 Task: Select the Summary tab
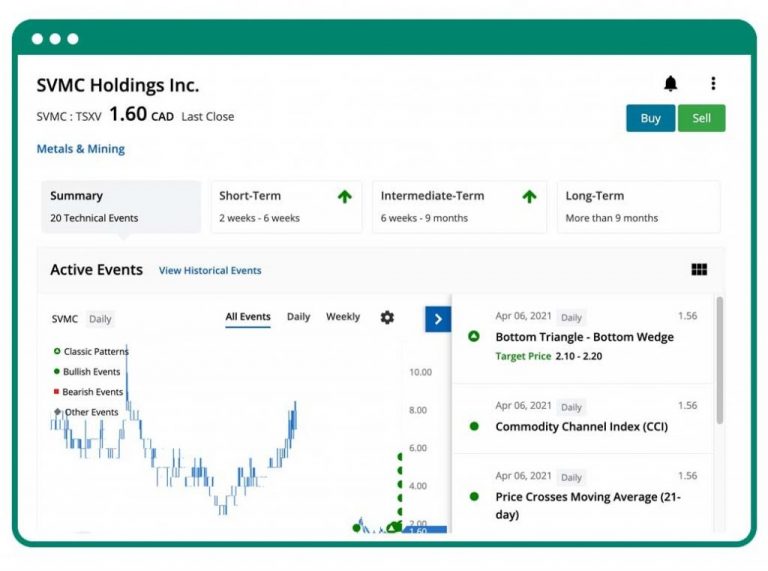[x=121, y=207]
